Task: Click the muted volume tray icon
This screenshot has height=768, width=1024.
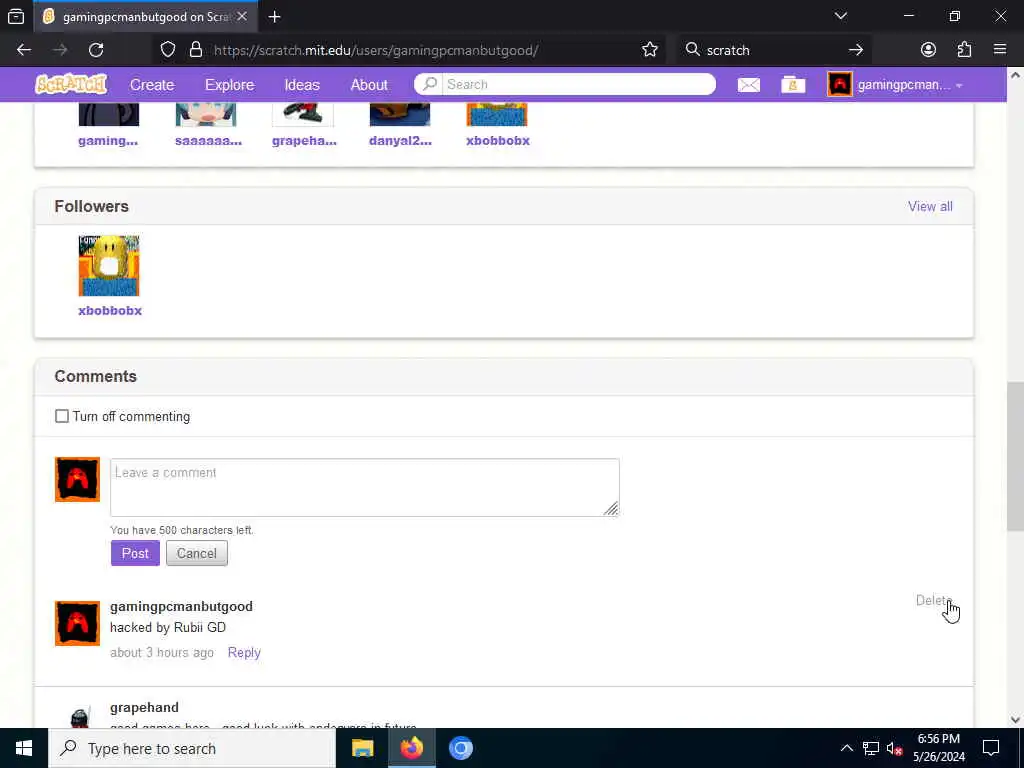Action: 894,748
